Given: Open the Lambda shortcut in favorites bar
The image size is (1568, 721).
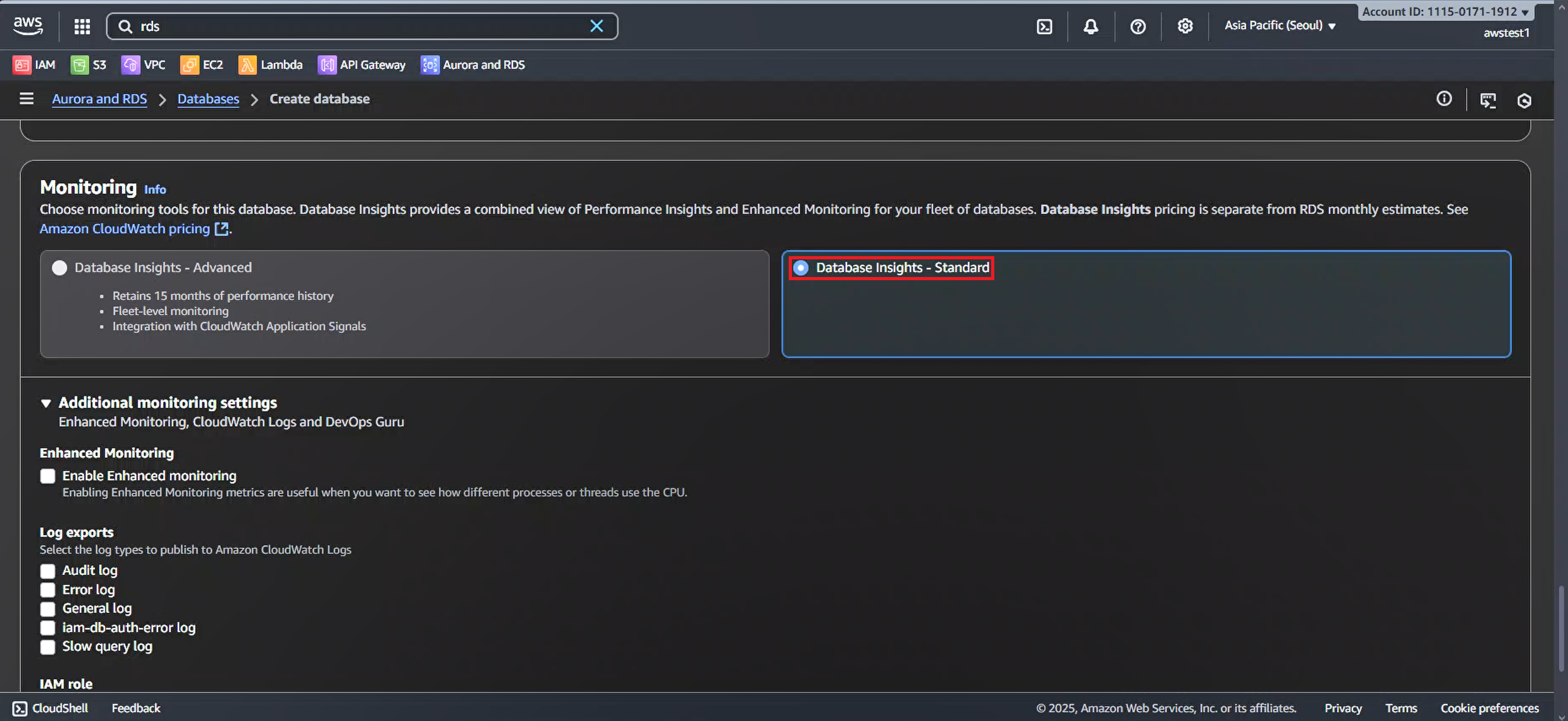Looking at the screenshot, I should click(x=271, y=65).
